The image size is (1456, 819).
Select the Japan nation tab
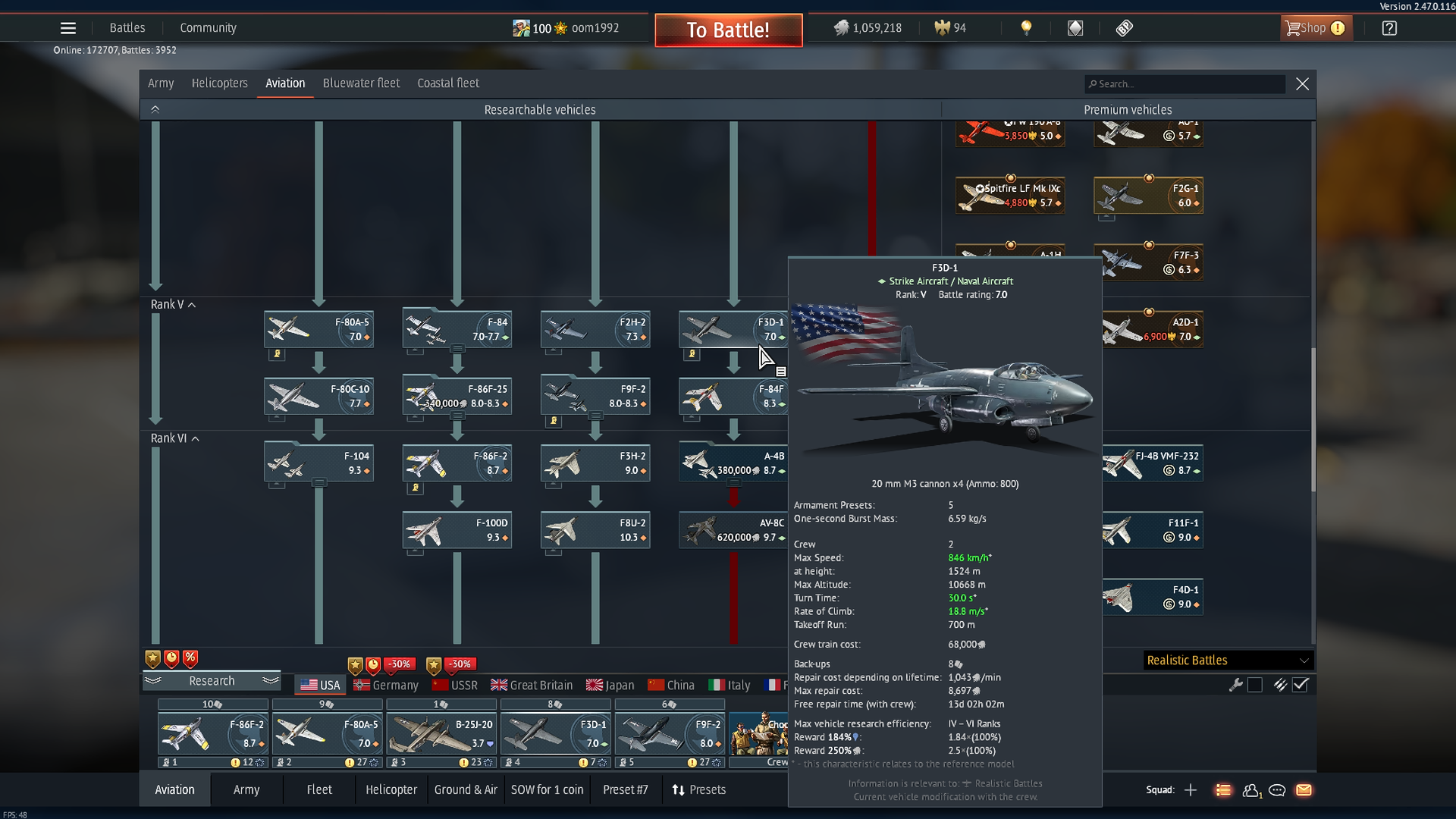[x=610, y=685]
